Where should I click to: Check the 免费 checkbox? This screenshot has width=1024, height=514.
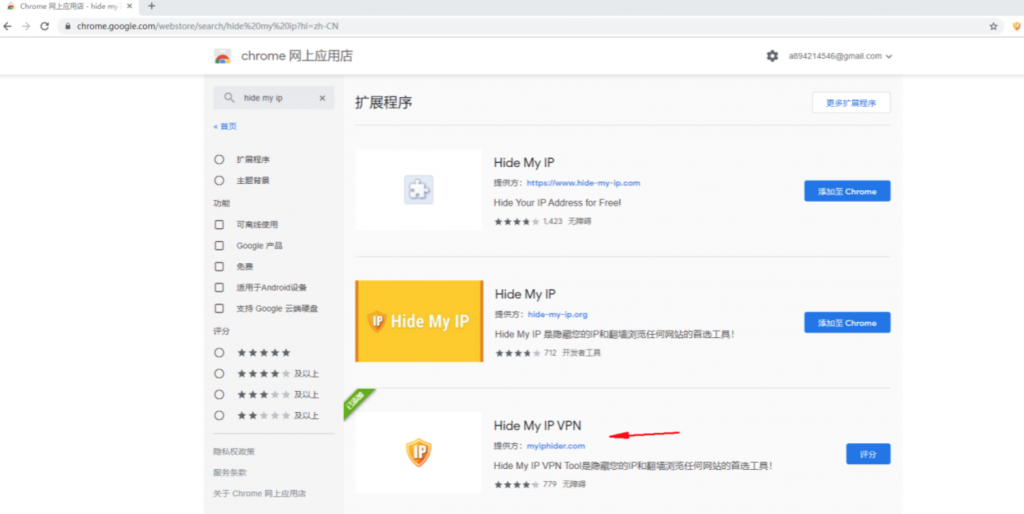[219, 266]
